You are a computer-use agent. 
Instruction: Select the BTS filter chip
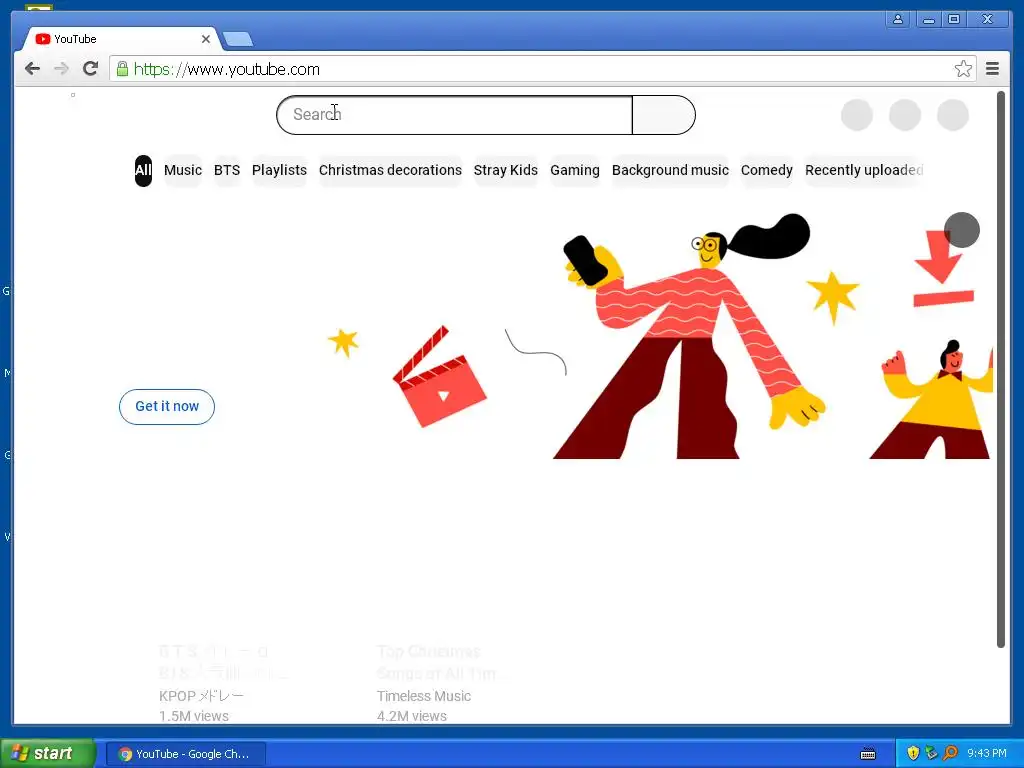coord(227,170)
